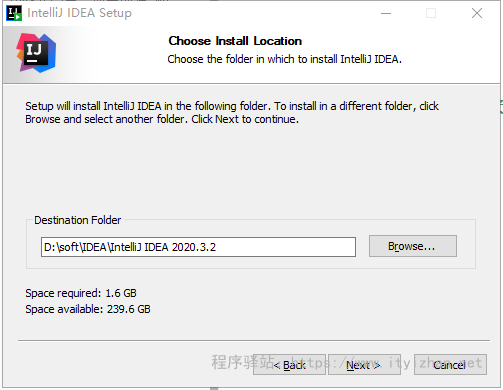The height and width of the screenshot is (390, 503).
Task: Click the IntelliJ IDEA Setup title text
Action: click(79, 13)
